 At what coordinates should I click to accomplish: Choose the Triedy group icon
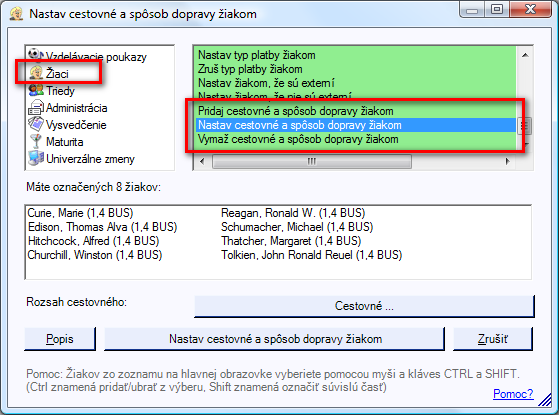(36, 90)
